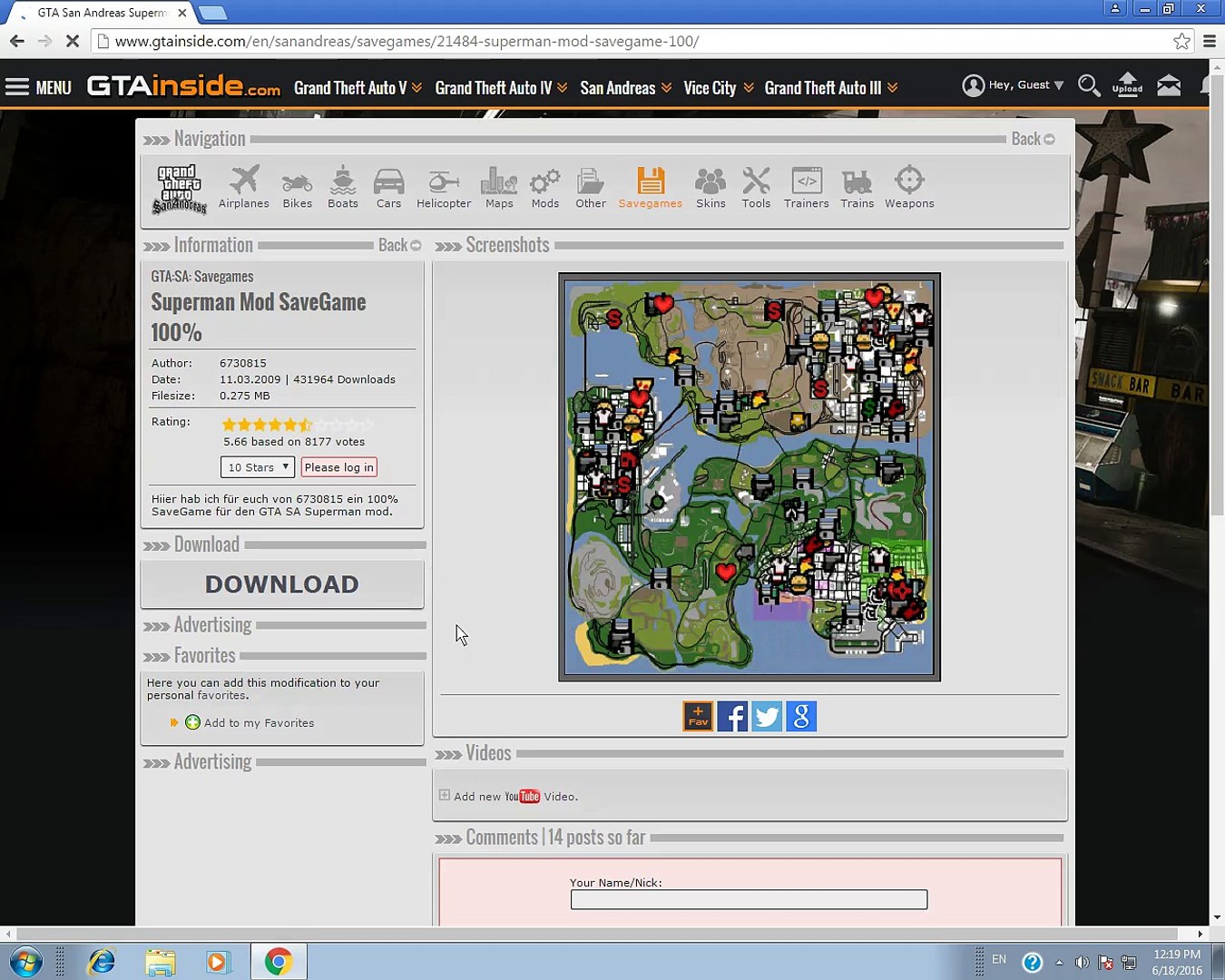Open the hamburger MENU button
This screenshot has width=1225, height=980.
point(38,87)
